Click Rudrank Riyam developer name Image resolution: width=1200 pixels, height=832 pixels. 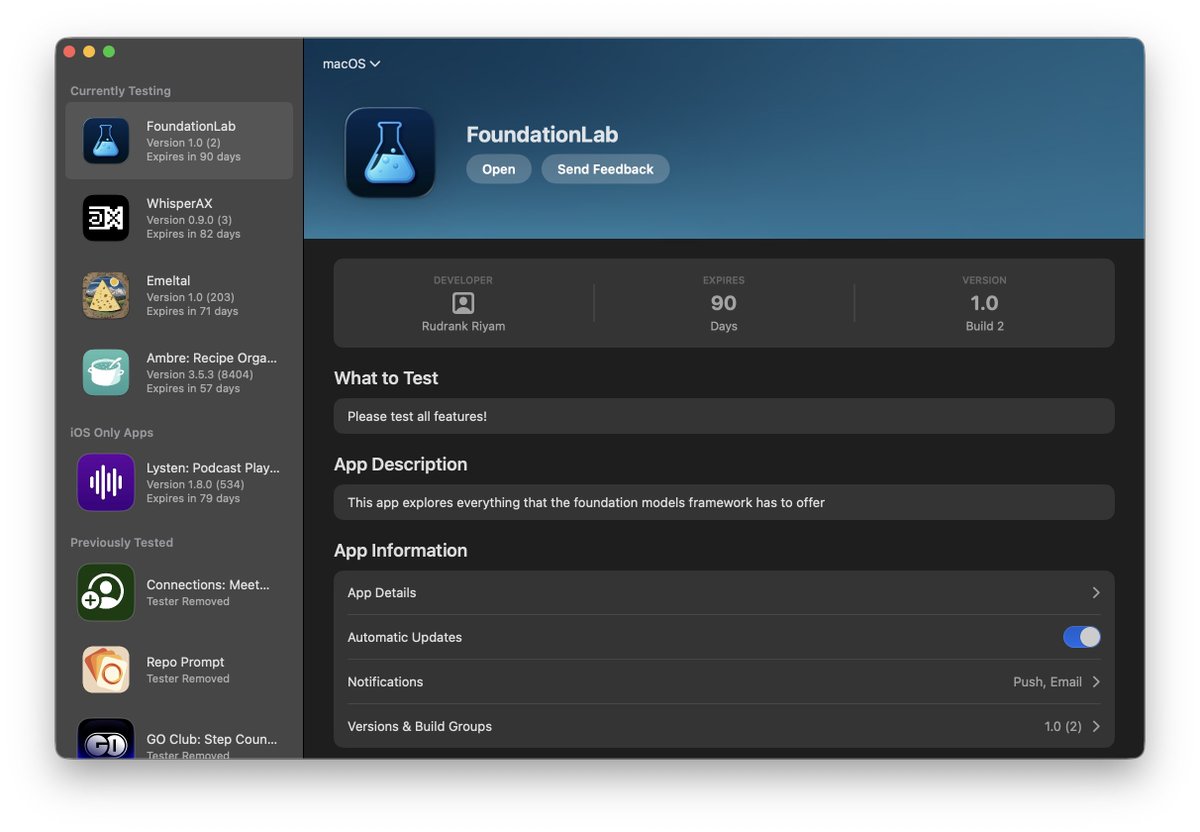tap(463, 326)
